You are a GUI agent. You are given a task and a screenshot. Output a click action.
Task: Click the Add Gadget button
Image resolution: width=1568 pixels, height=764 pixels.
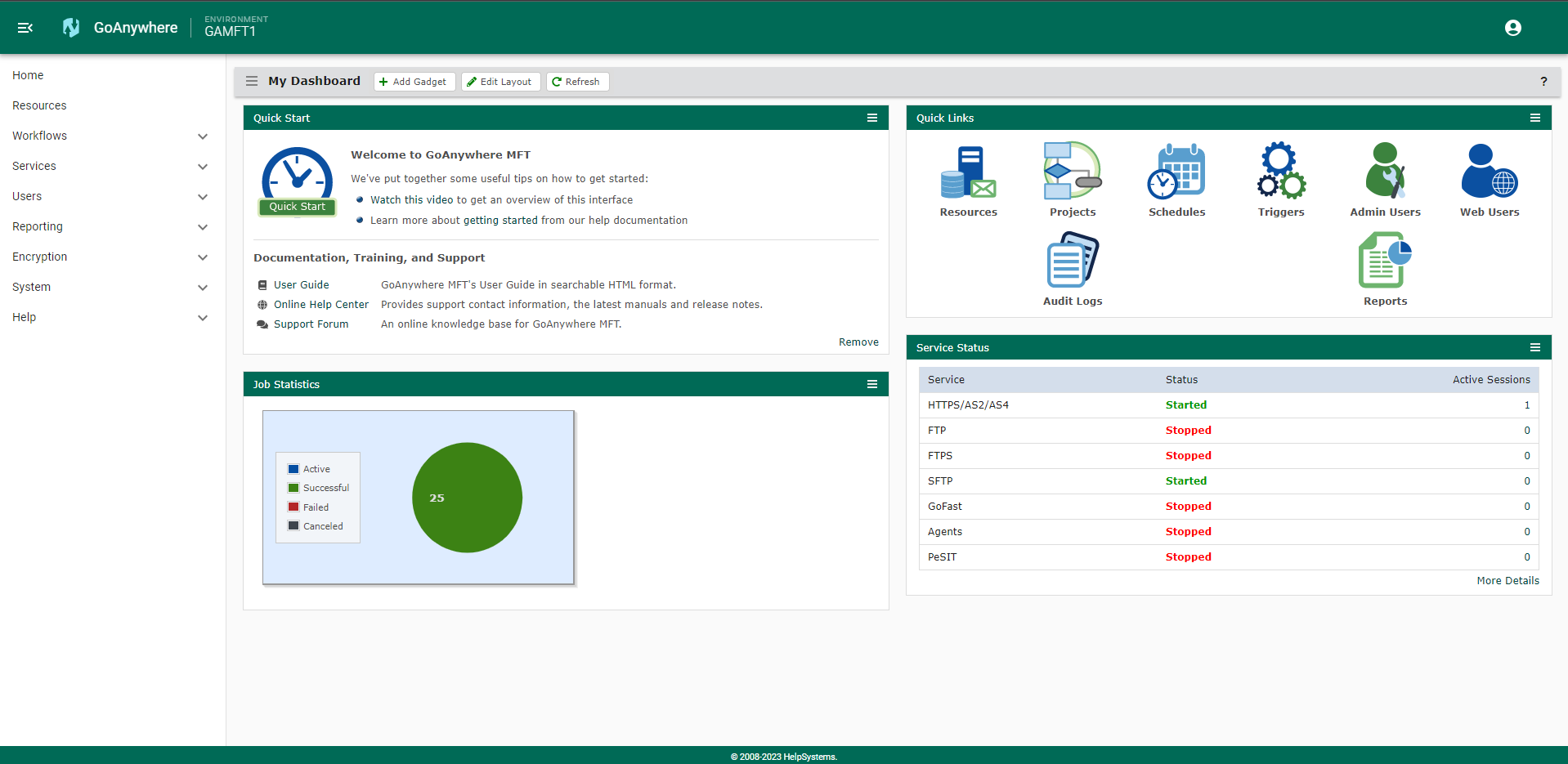pyautogui.click(x=414, y=81)
